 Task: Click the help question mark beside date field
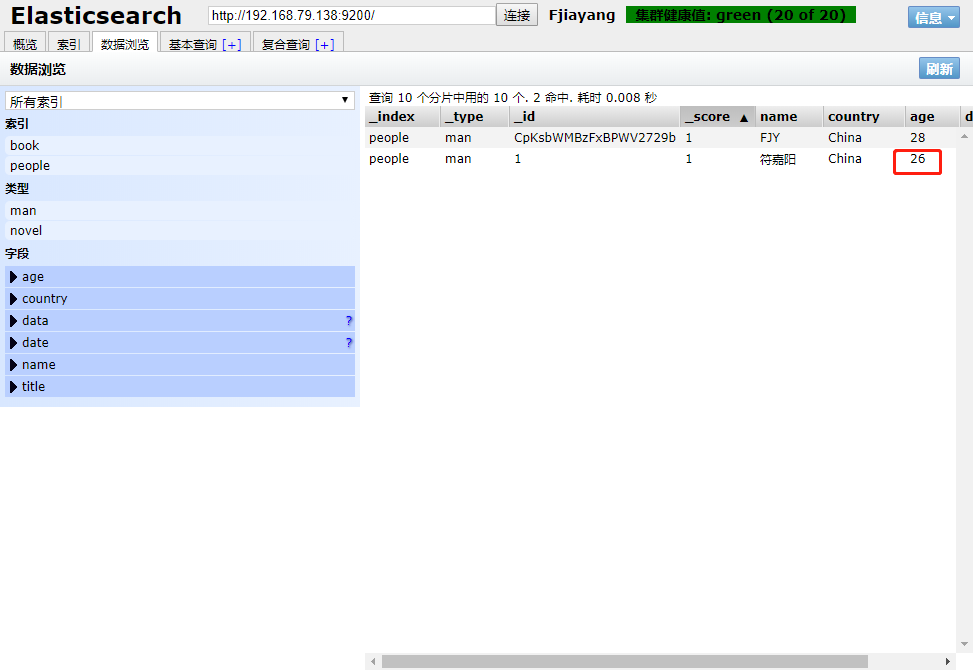point(349,343)
